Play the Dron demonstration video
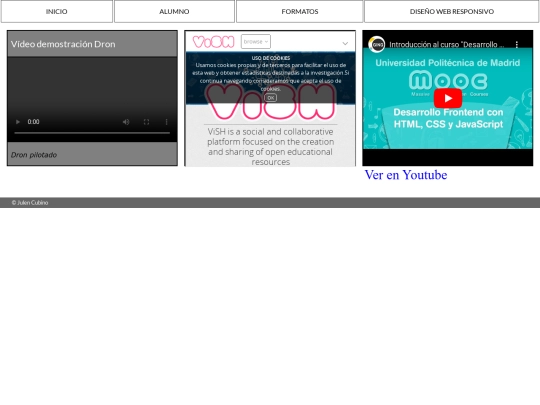 tap(18, 122)
